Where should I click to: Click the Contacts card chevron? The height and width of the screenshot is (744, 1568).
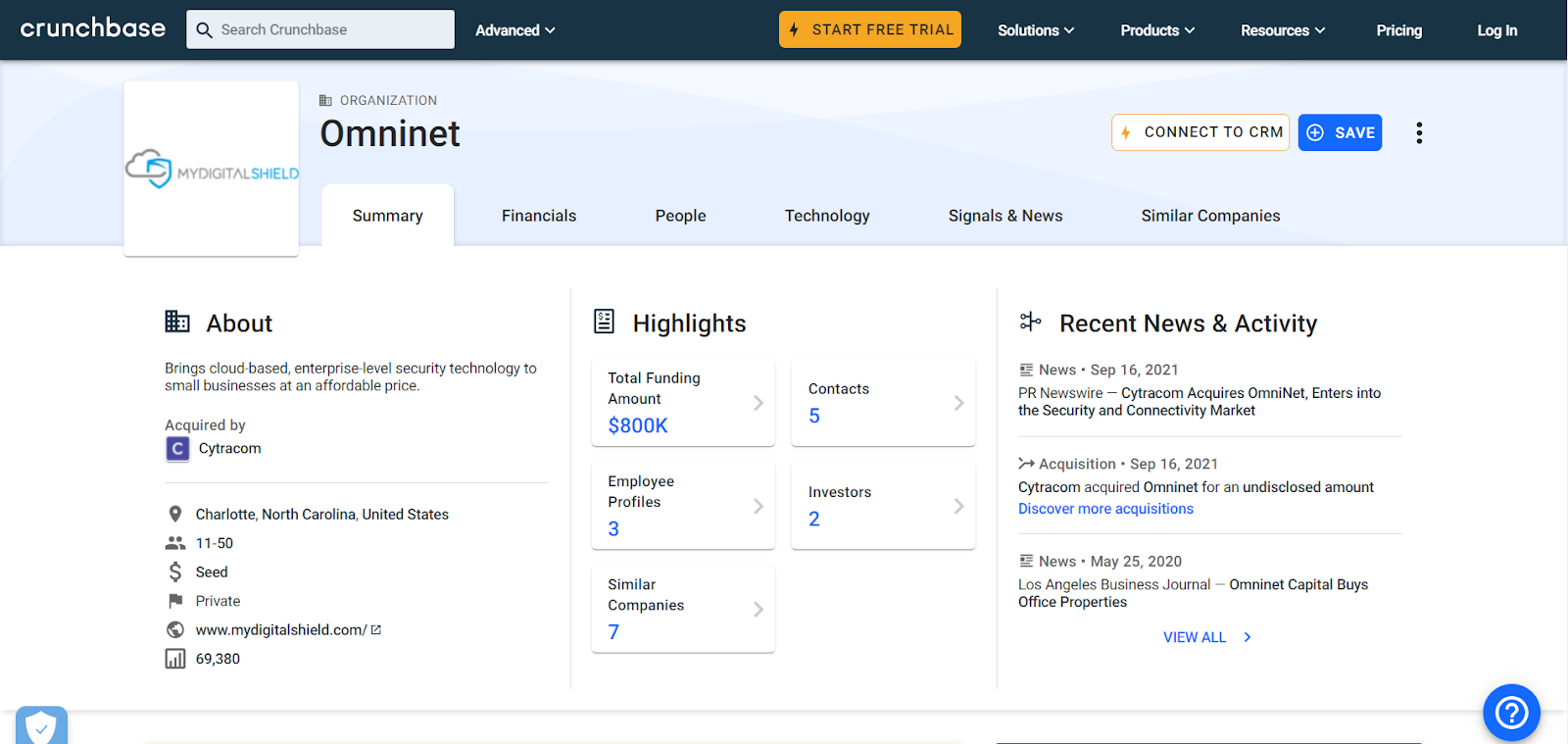click(958, 403)
